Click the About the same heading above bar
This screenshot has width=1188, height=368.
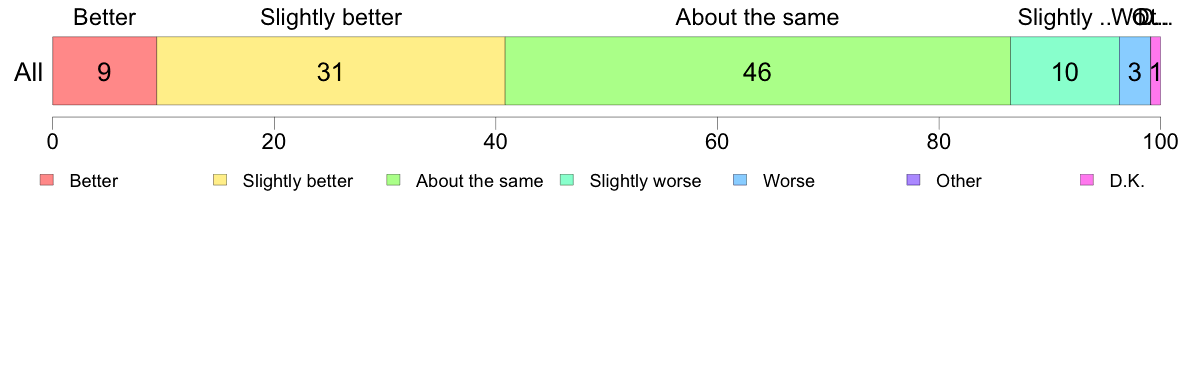(x=758, y=17)
